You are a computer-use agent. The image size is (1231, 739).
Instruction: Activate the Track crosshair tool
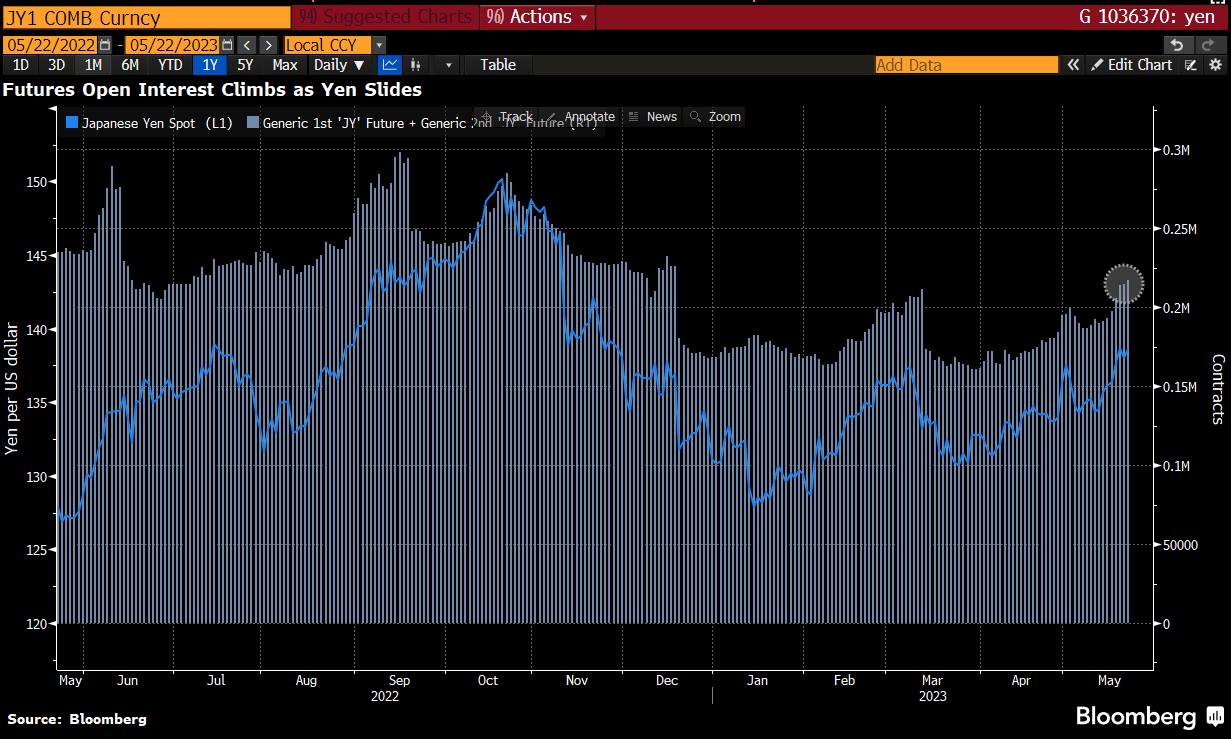[x=508, y=117]
